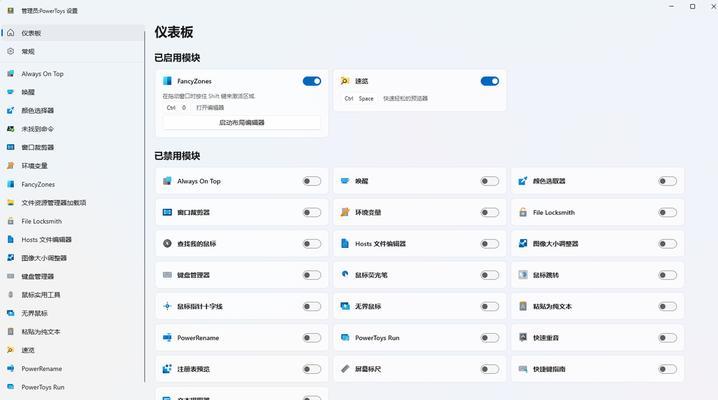Open the 鼠标指针十字线 module card
Viewport: 718px width, 400px height.
(242, 307)
